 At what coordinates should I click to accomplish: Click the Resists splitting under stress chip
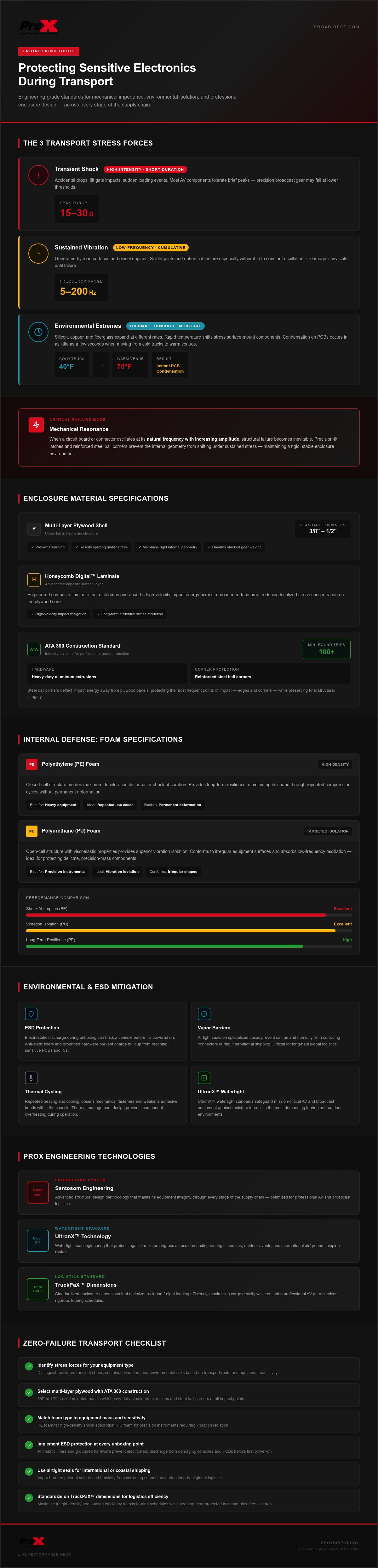tap(102, 547)
